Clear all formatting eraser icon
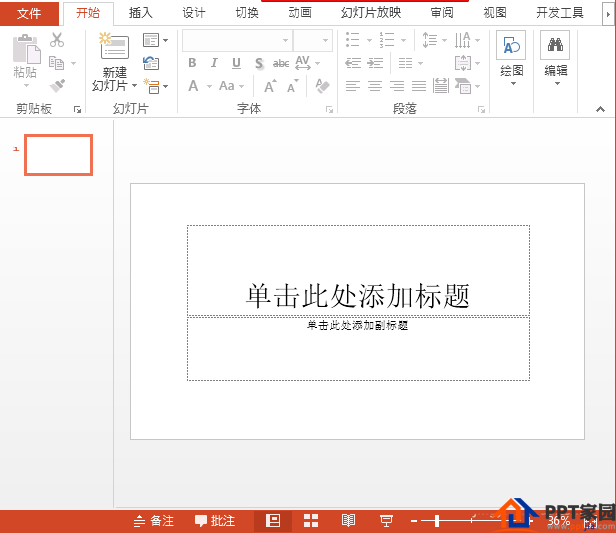The image size is (616, 533). pos(323,86)
